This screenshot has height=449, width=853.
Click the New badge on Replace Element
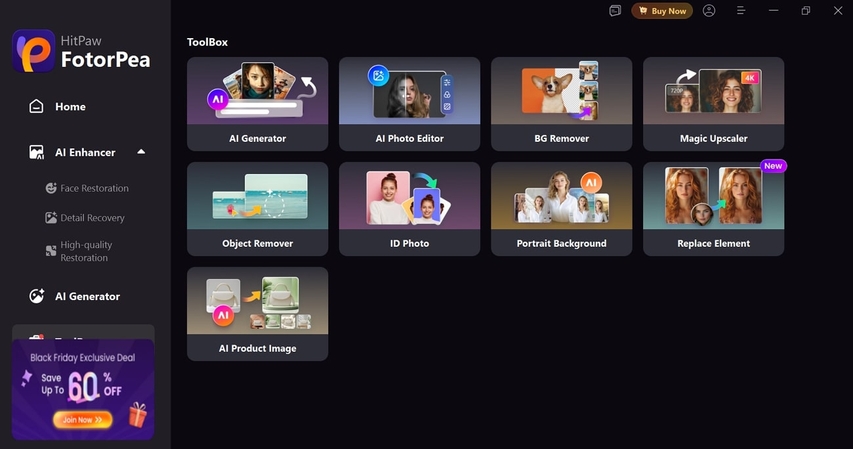773,166
